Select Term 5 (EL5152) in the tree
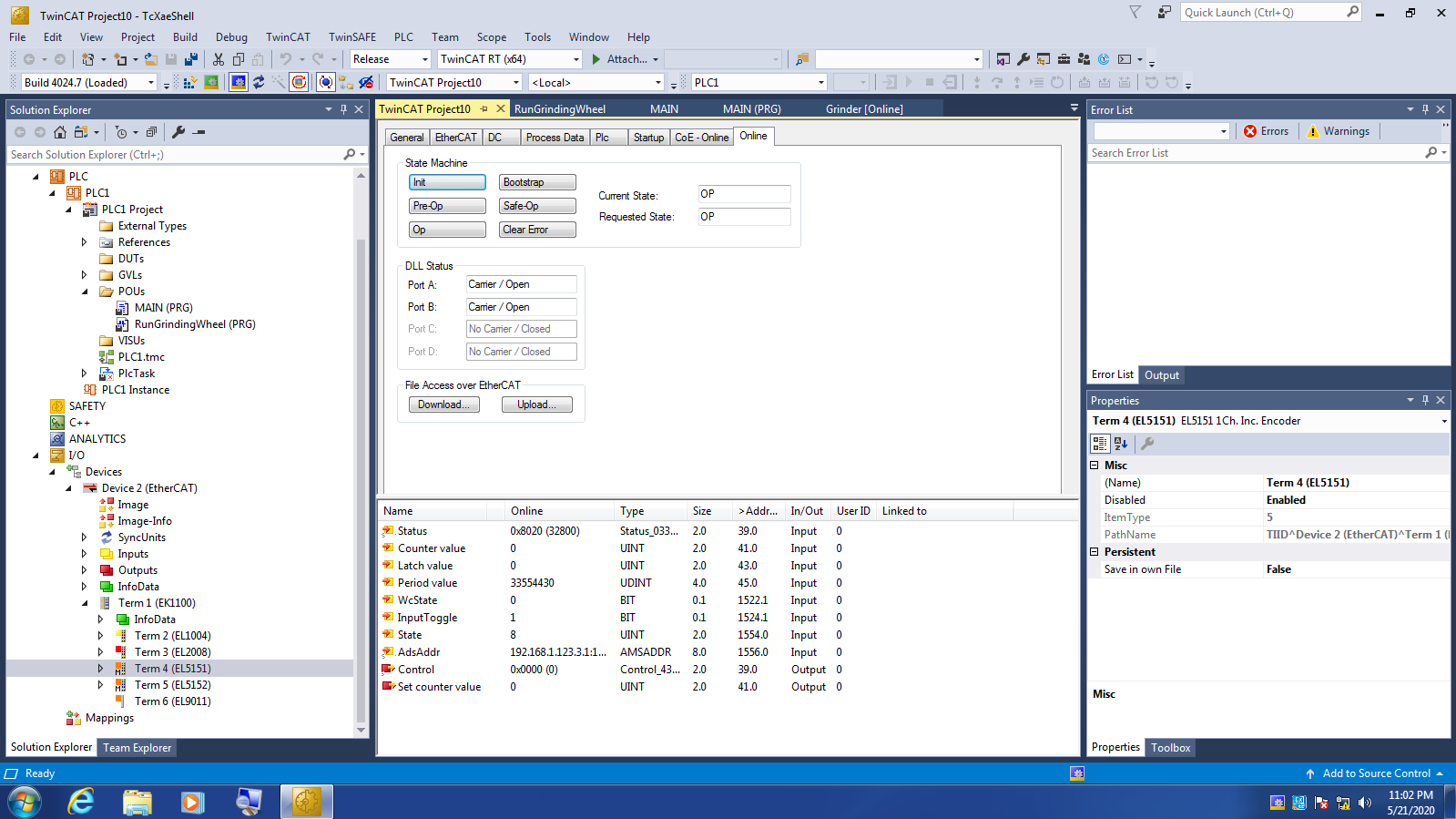 (x=173, y=685)
